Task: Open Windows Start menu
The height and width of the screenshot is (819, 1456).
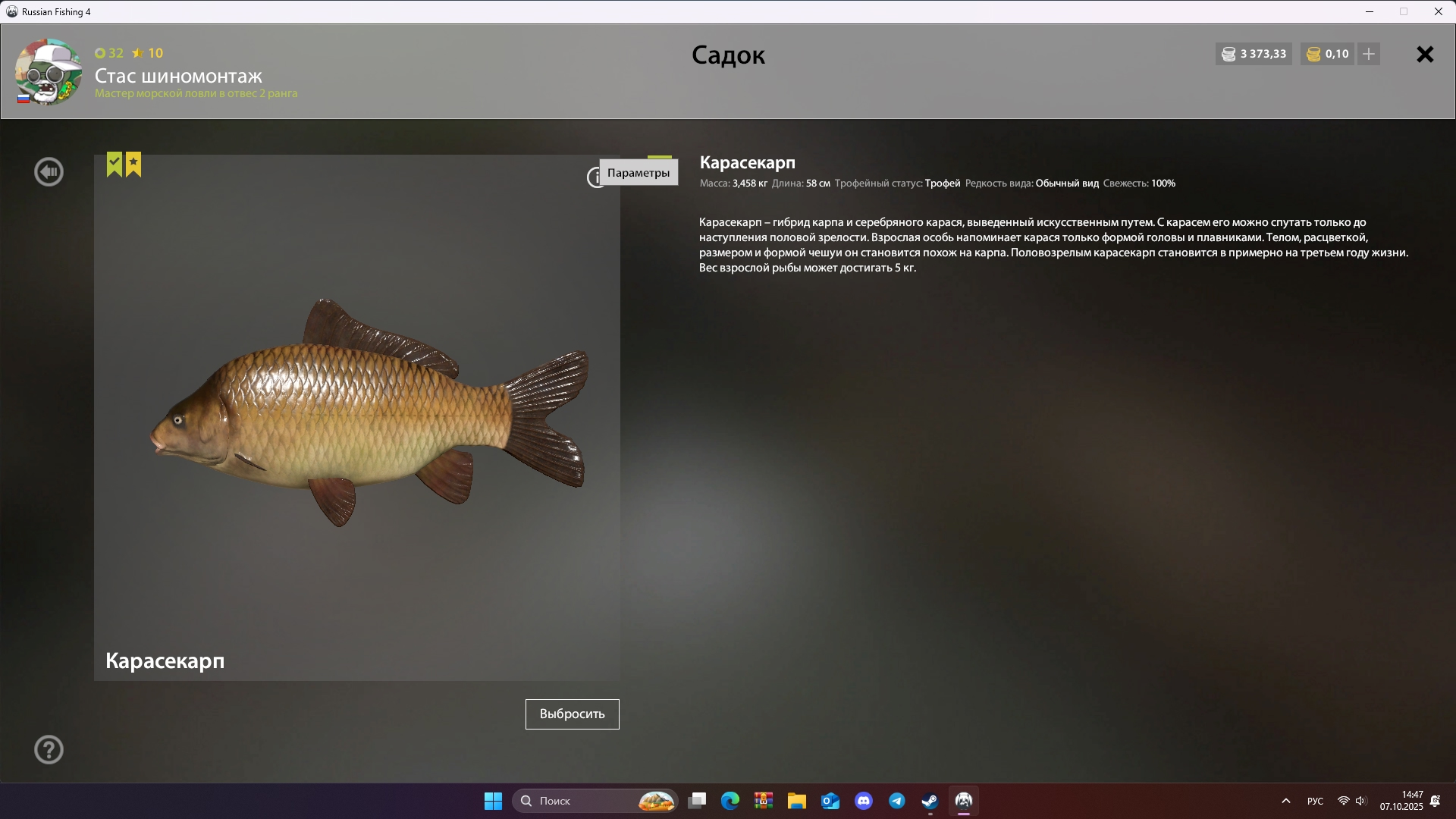Action: tap(493, 801)
